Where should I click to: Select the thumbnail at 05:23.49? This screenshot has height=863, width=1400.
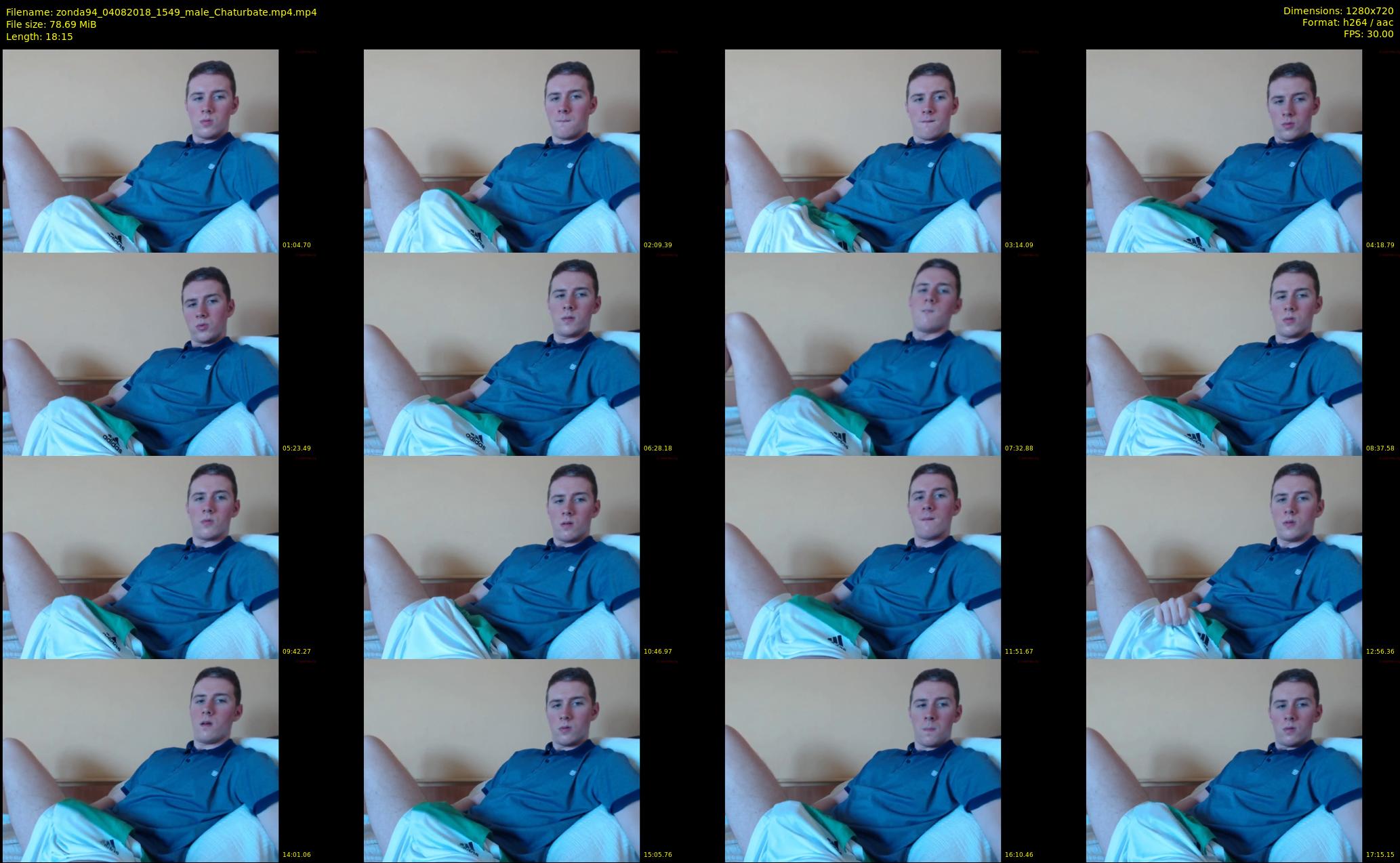click(140, 354)
